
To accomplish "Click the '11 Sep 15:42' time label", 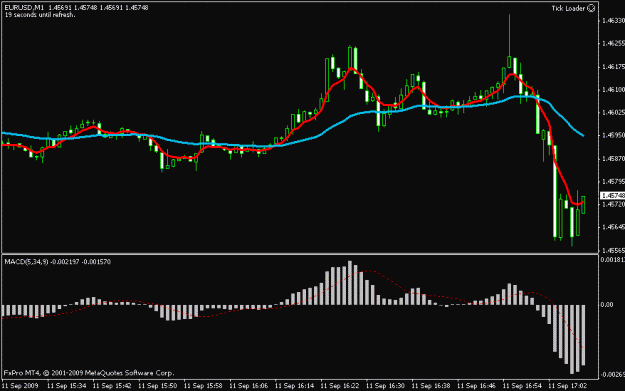I will pyautogui.click(x=112, y=385).
